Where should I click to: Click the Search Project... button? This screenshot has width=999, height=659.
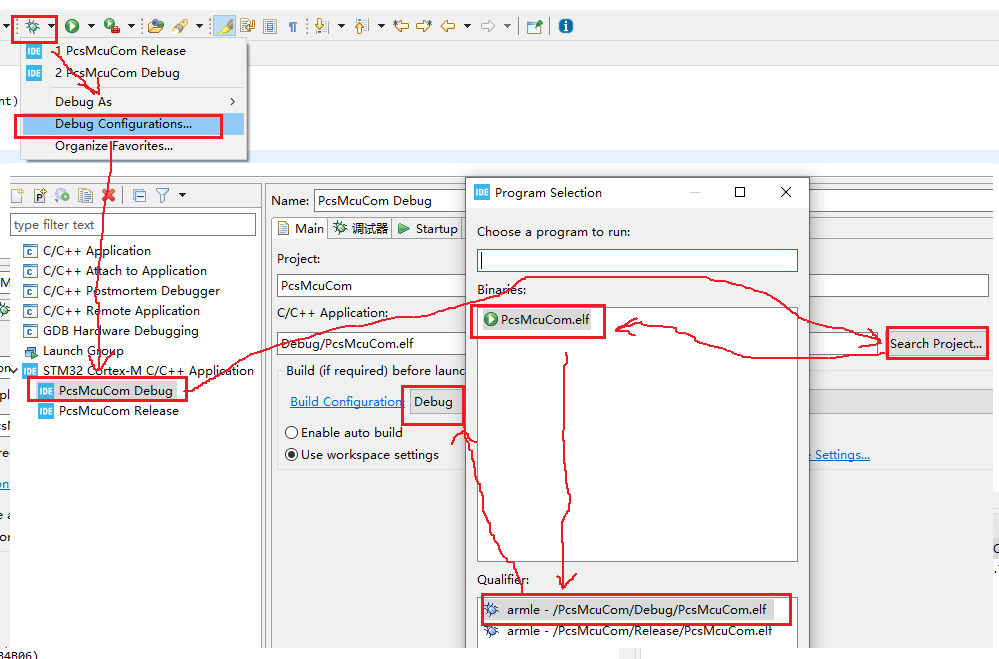[936, 344]
